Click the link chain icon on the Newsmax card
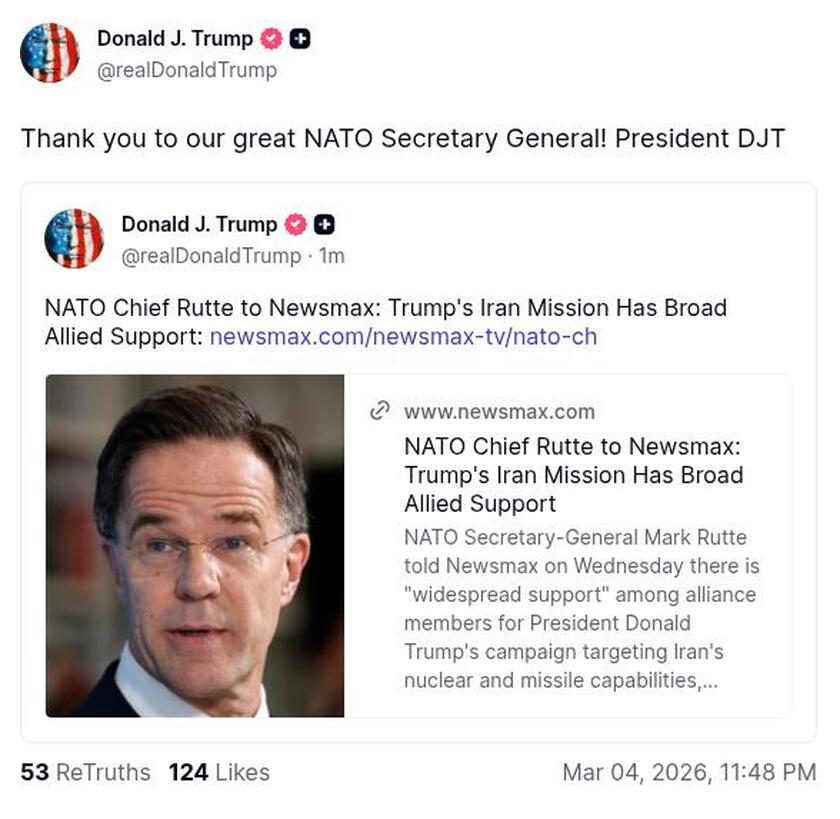The width and height of the screenshot is (840, 819). 379,411
